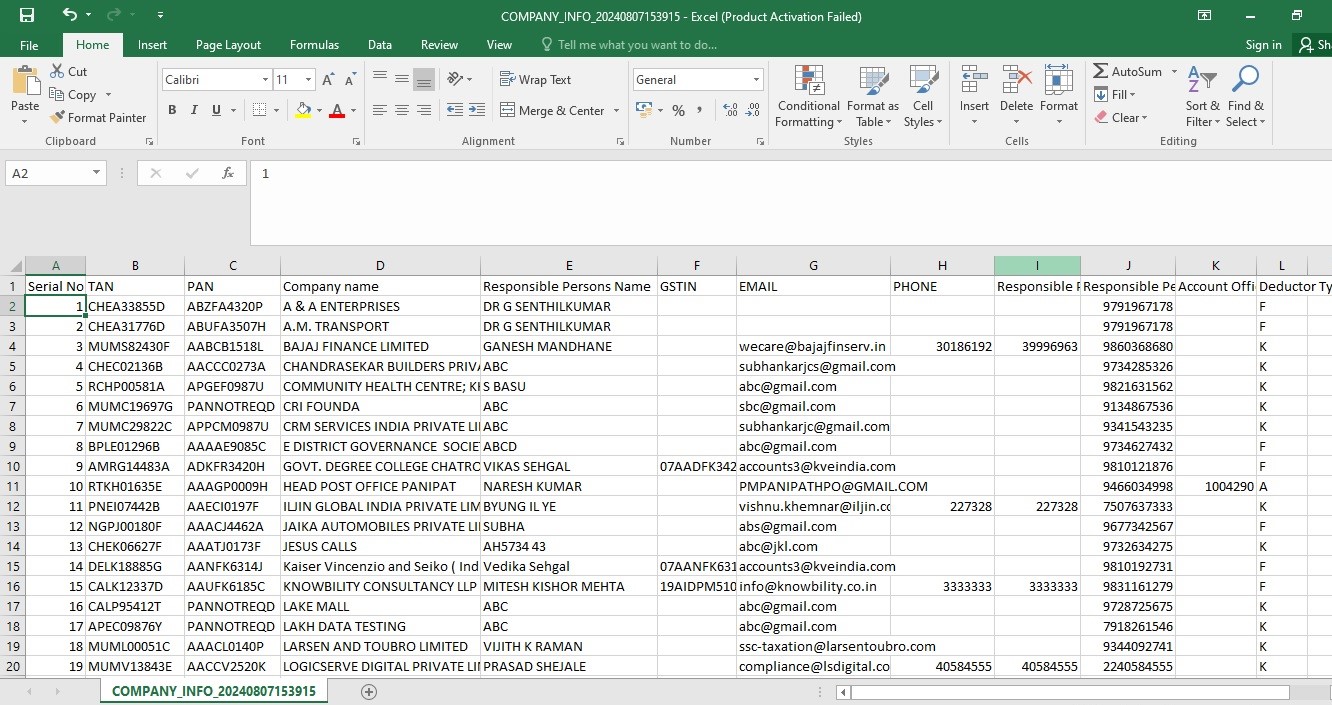Set Top Align vertical alignment
The image size is (1332, 705).
(x=380, y=79)
